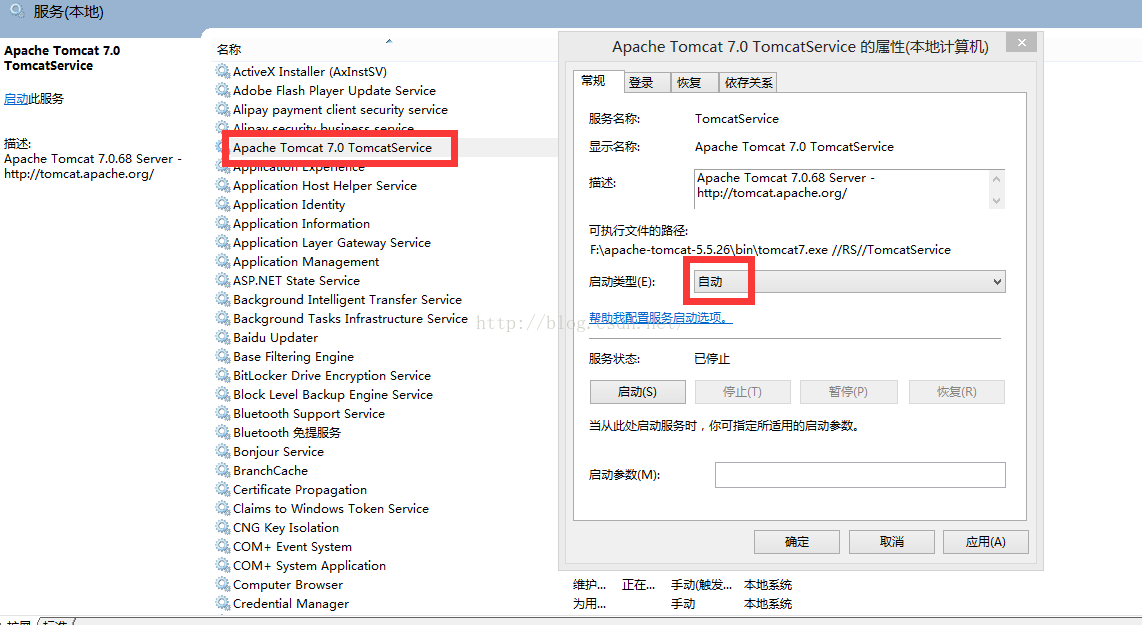Click the gear icon beside Block Level Backup Engine Service
This screenshot has width=1142, height=625.
click(223, 393)
